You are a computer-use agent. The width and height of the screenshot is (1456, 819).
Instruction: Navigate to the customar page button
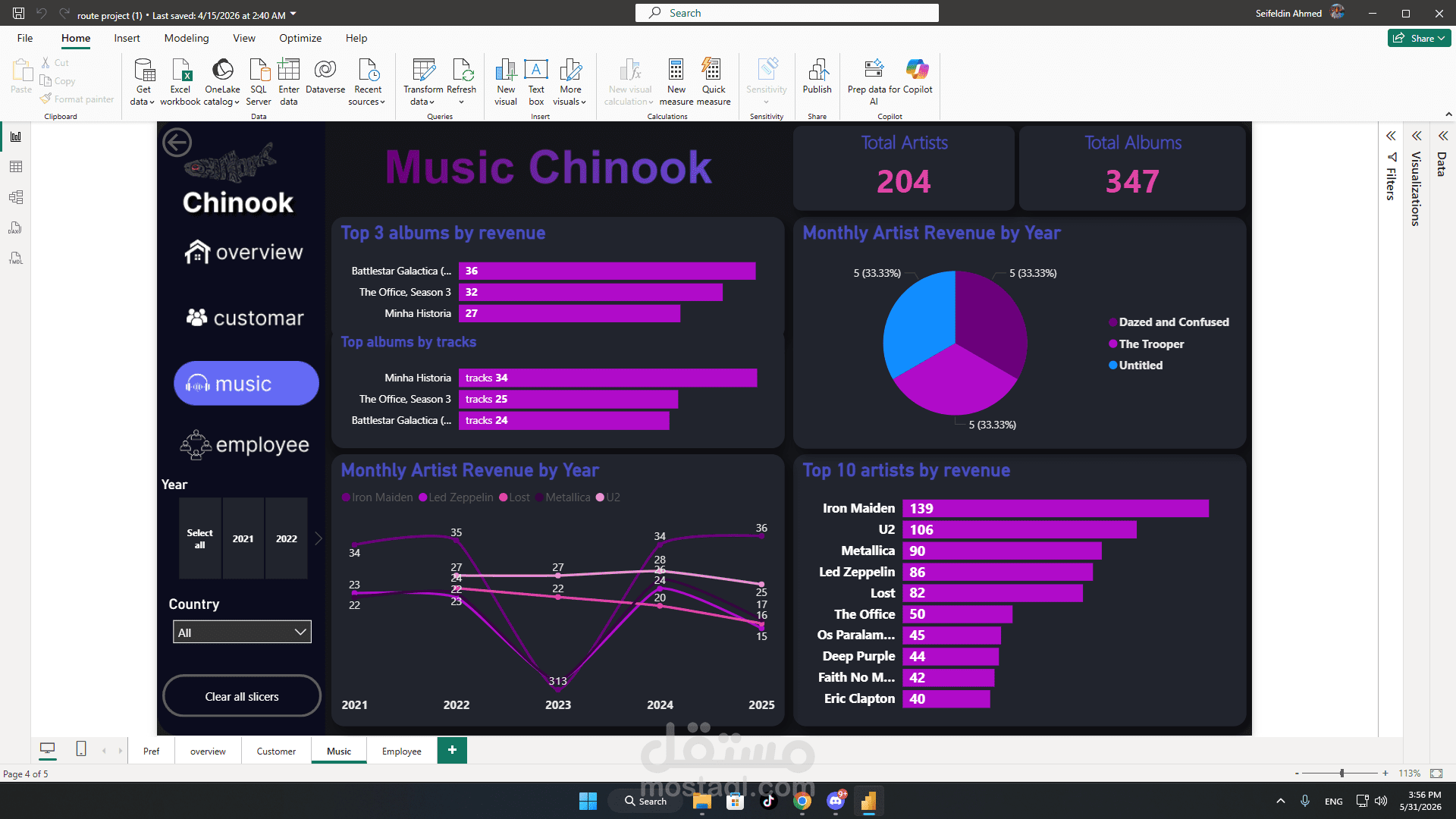click(x=245, y=318)
